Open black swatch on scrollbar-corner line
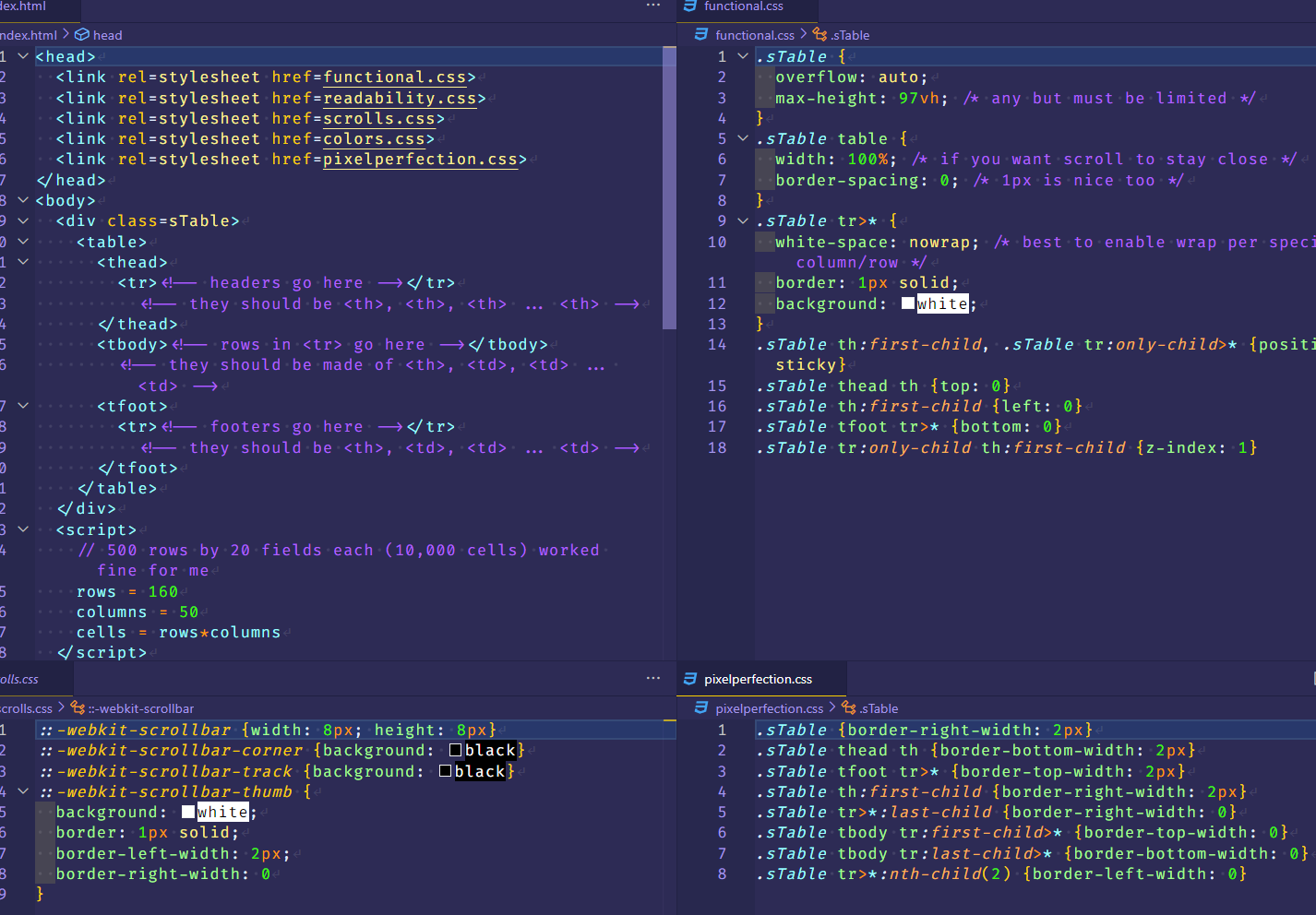The width and height of the screenshot is (1316, 915). pos(456,750)
